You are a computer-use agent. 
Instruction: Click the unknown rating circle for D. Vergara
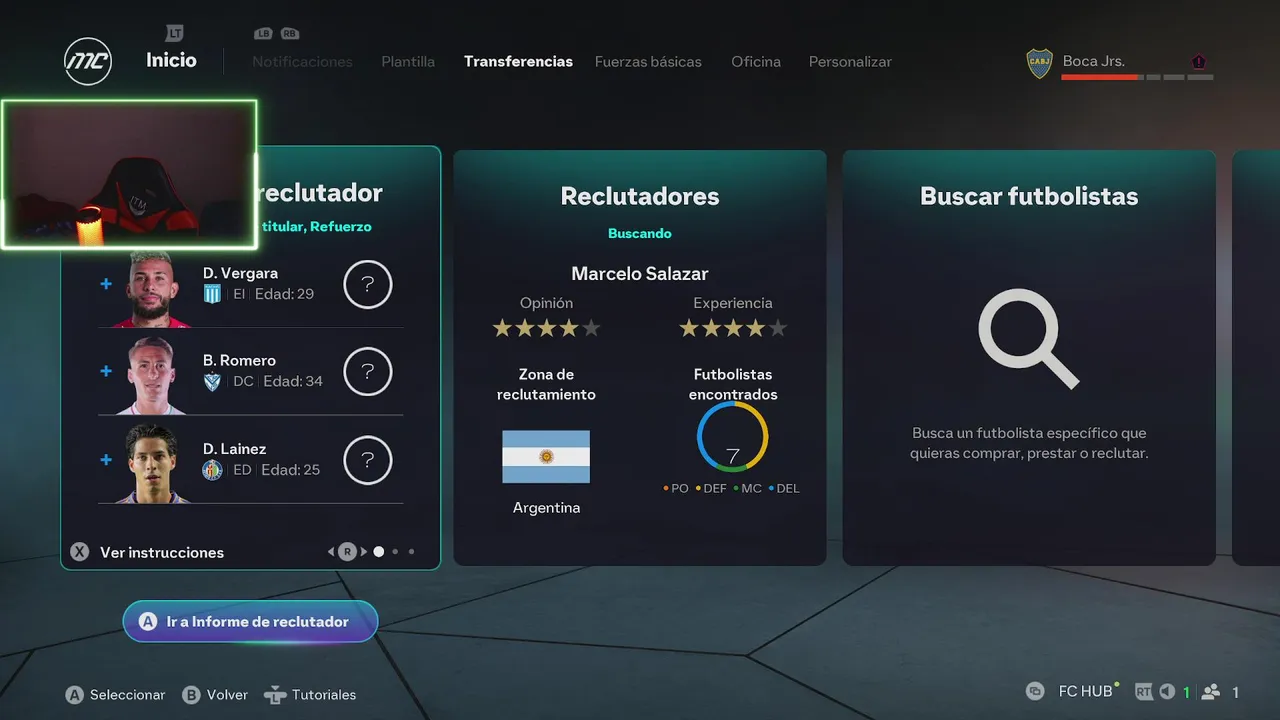pos(368,285)
